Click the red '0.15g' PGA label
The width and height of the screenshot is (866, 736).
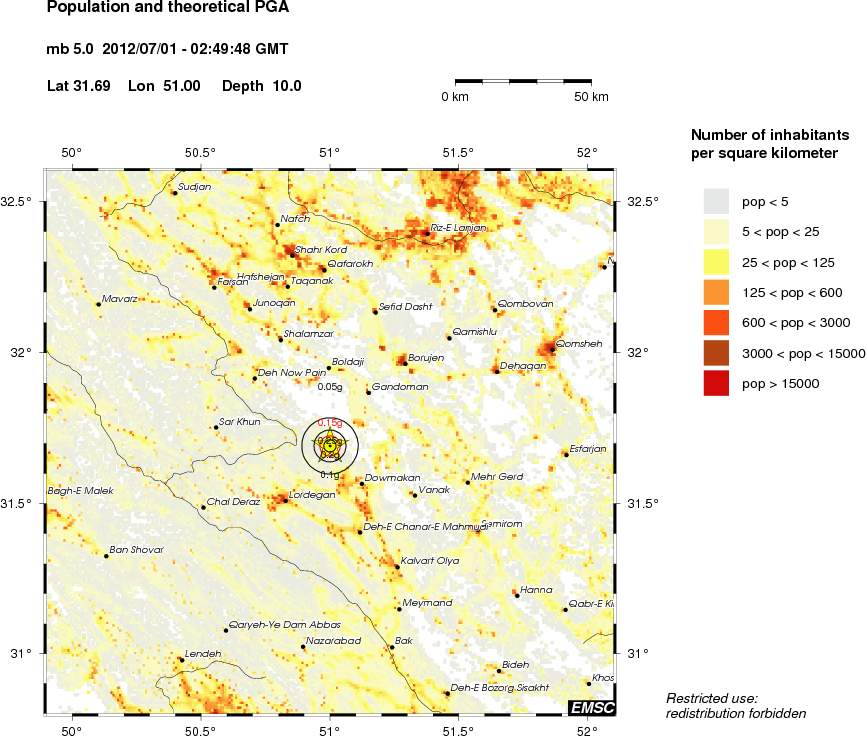[330, 423]
